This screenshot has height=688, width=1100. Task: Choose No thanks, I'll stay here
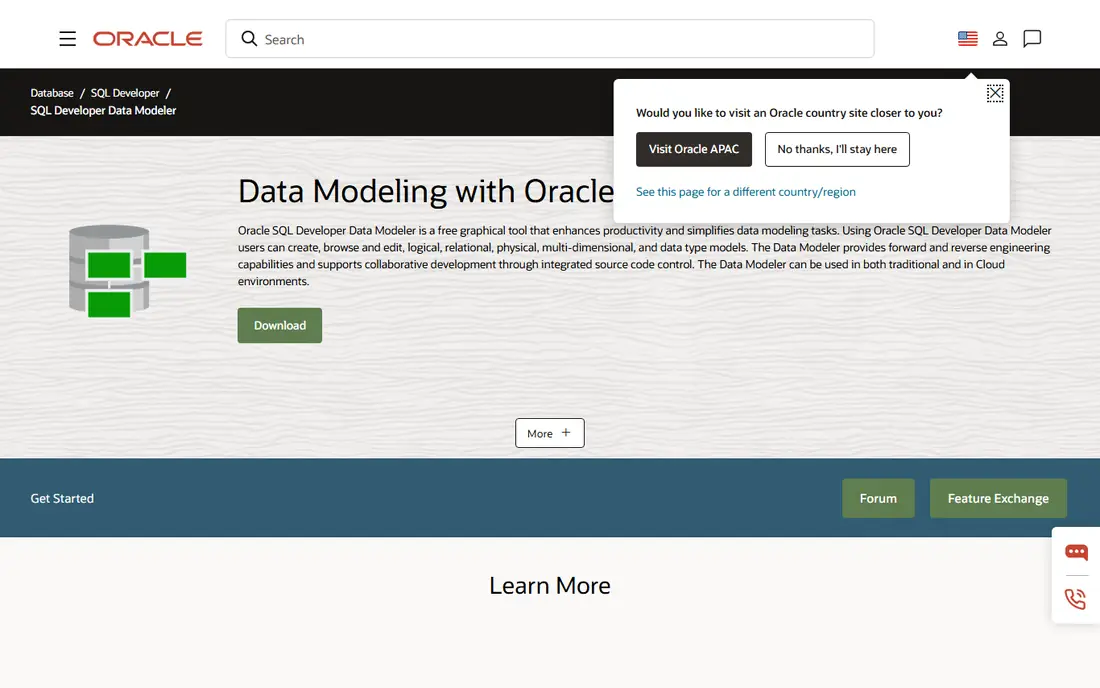(837, 149)
